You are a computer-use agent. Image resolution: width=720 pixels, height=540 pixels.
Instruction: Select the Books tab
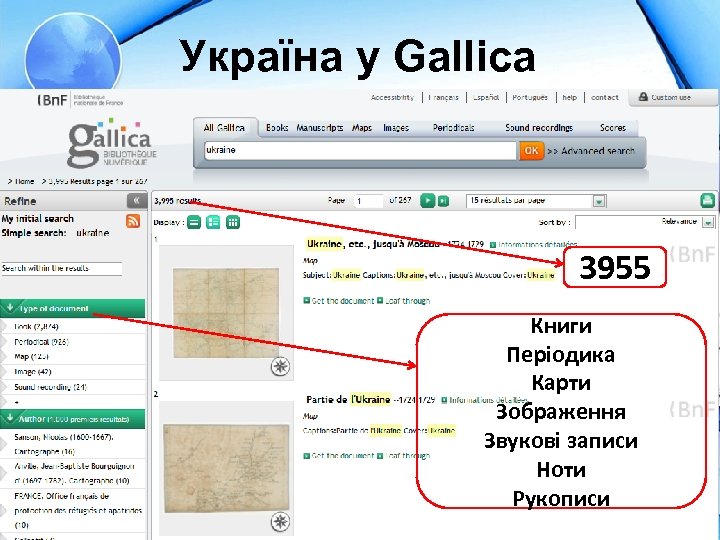tap(277, 128)
